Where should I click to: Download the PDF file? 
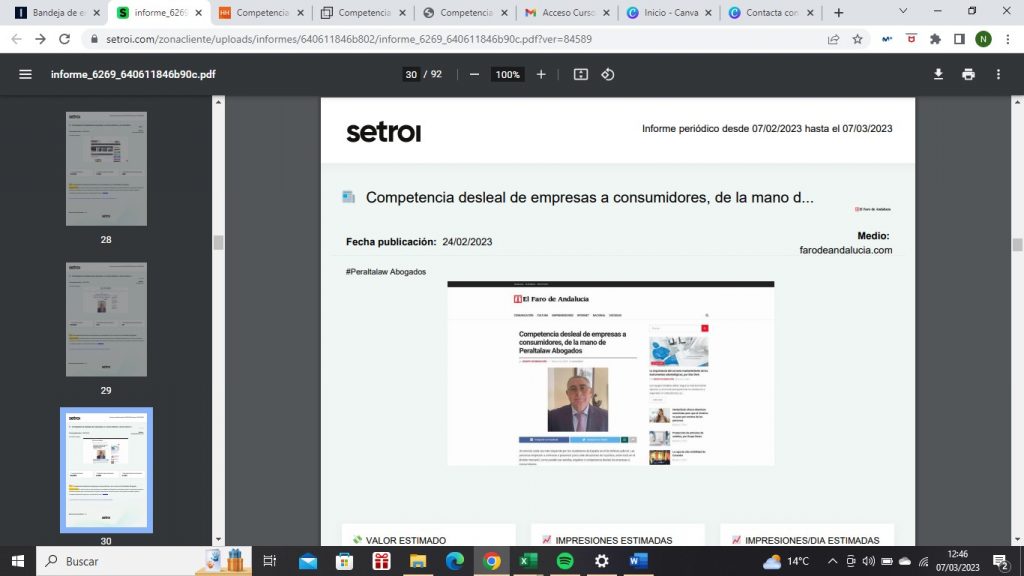click(938, 74)
